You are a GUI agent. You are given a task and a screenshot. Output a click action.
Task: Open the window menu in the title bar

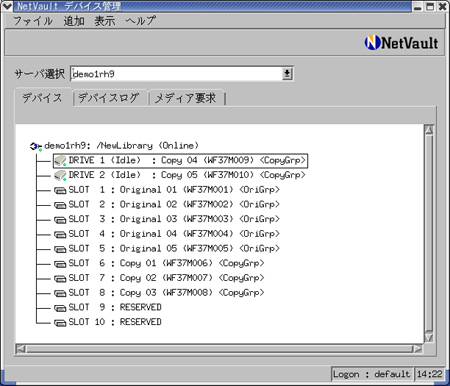pyautogui.click(x=7, y=6)
